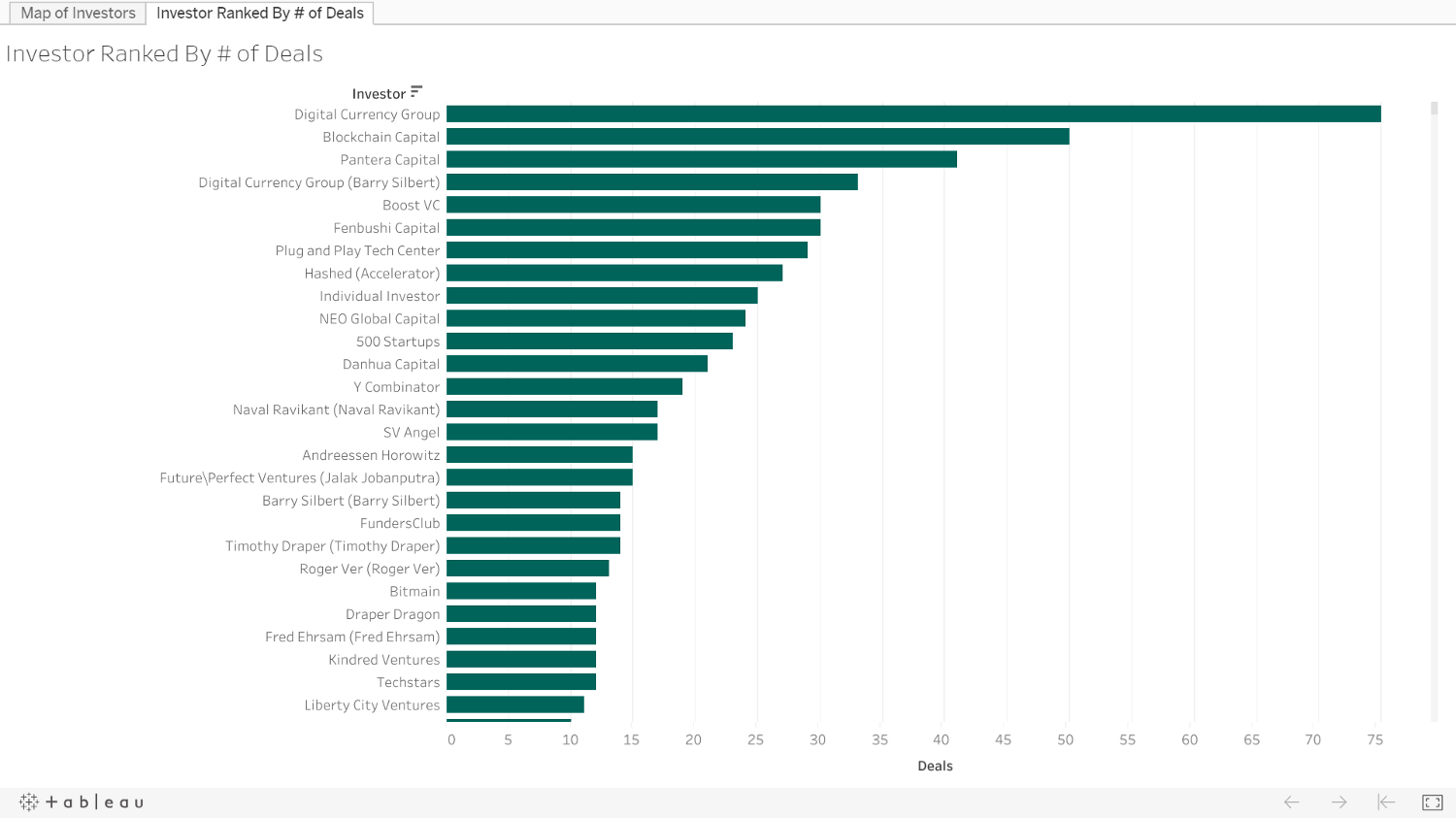Click the Roger Ver (Roger Ver) bar
Image resolution: width=1456 pixels, height=818 pixels.
[x=527, y=569]
